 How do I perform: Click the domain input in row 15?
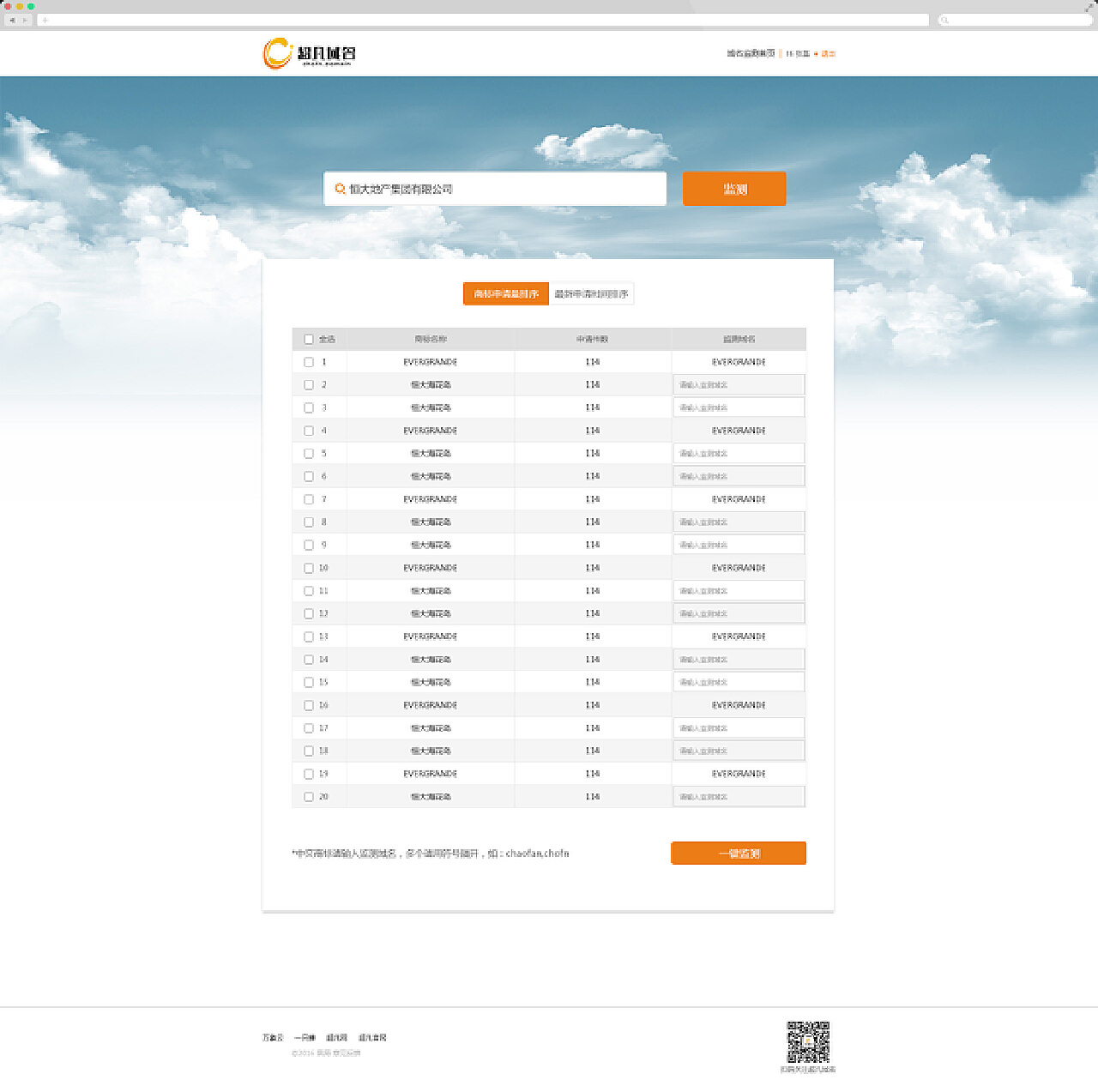(739, 682)
